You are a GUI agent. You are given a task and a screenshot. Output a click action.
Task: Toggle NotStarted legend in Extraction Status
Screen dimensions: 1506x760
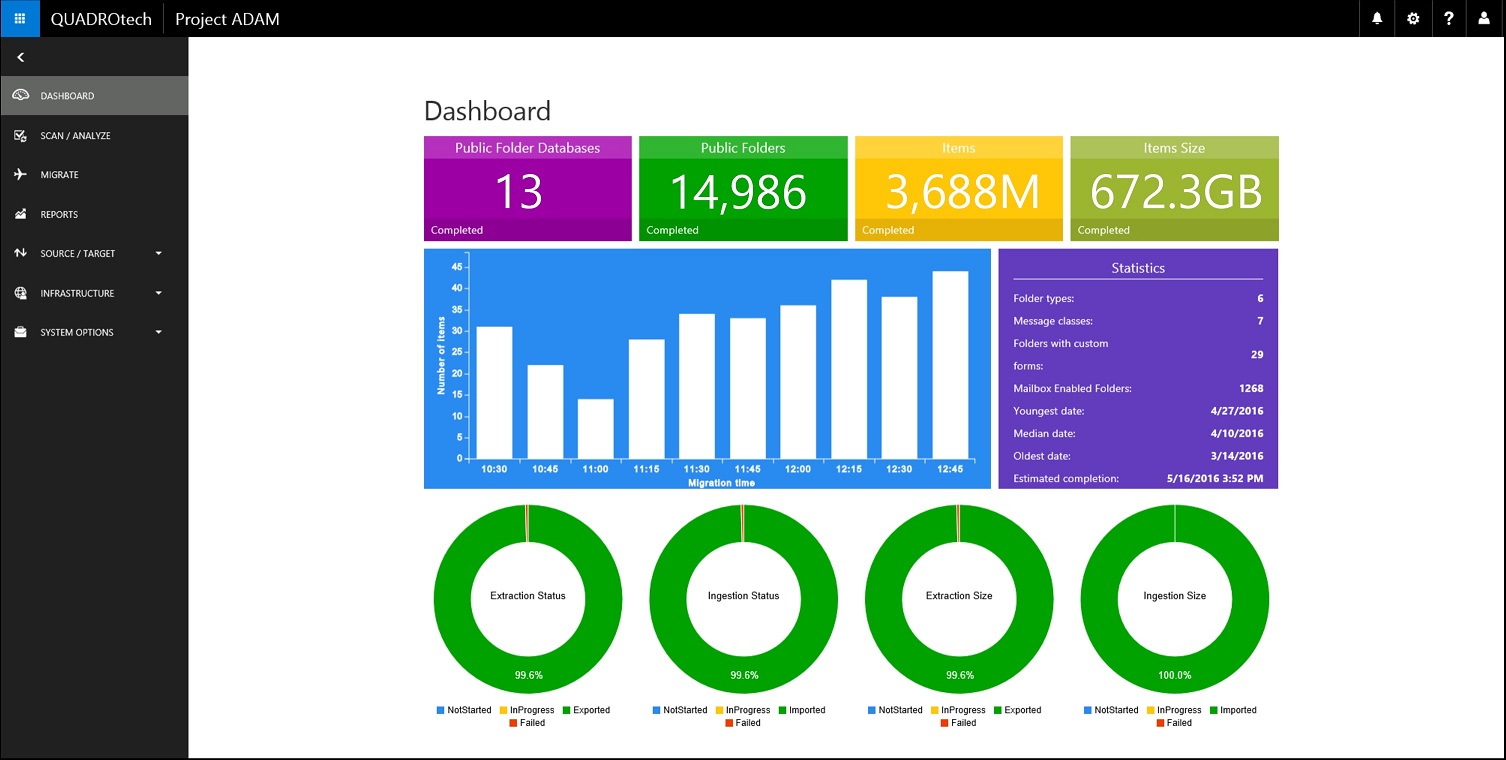464,710
